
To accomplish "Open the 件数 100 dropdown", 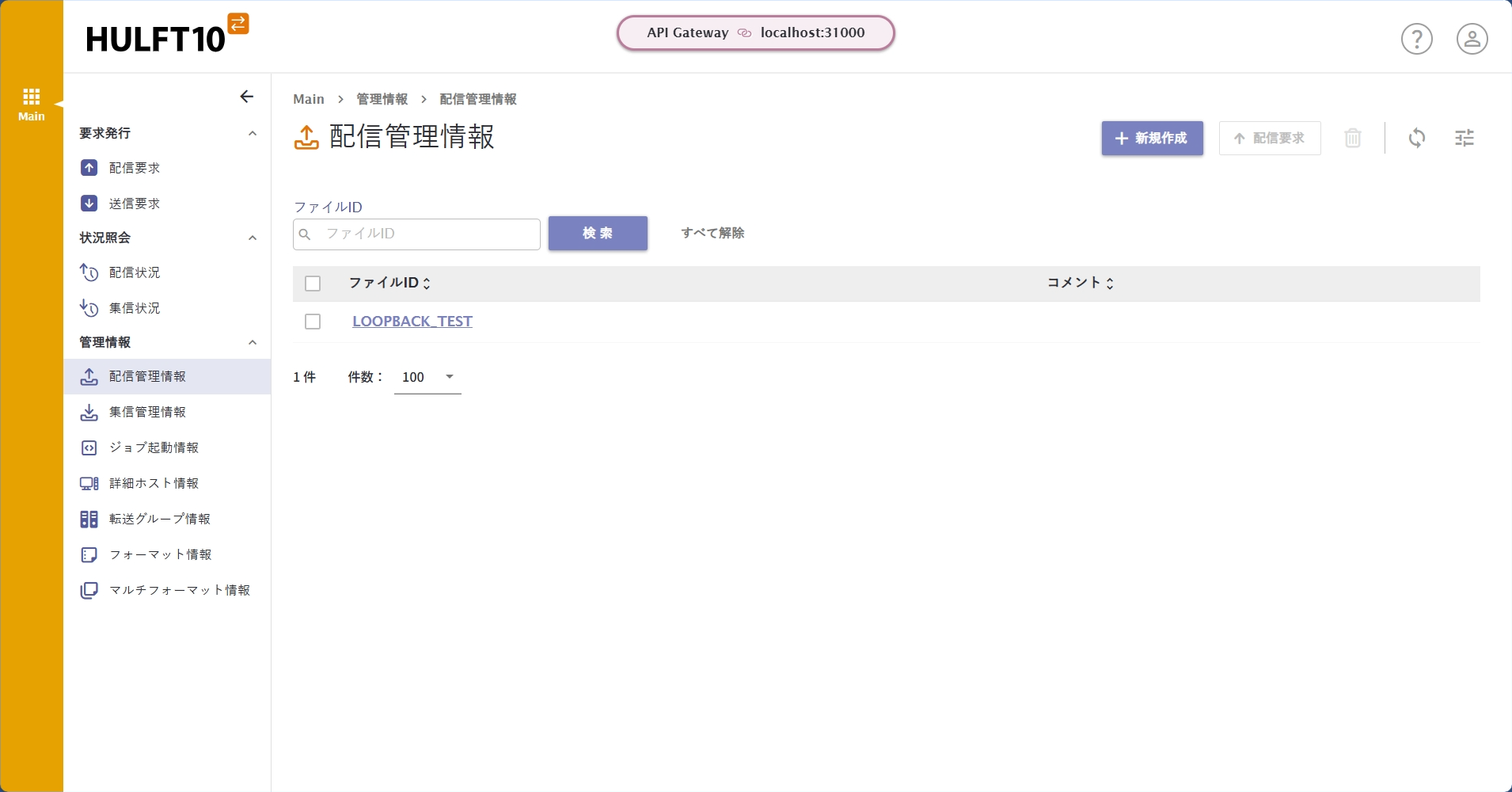I will [427, 378].
